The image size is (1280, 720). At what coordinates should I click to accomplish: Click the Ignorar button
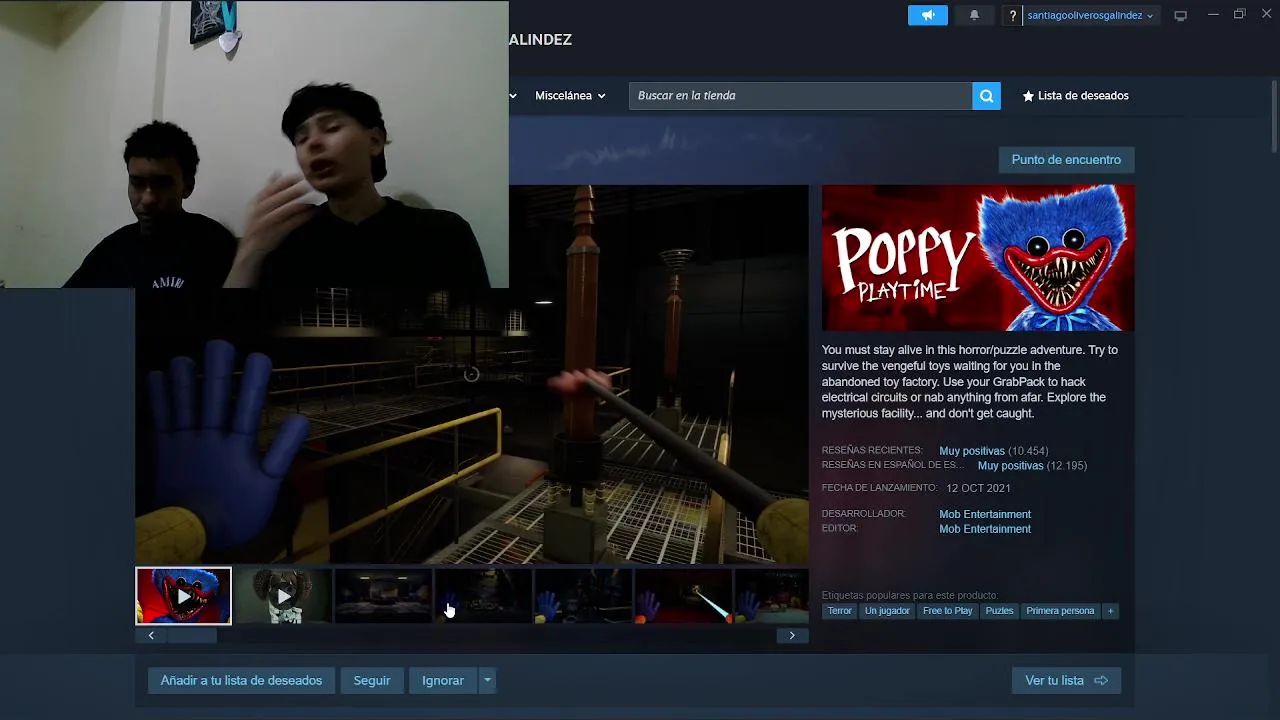coord(443,681)
